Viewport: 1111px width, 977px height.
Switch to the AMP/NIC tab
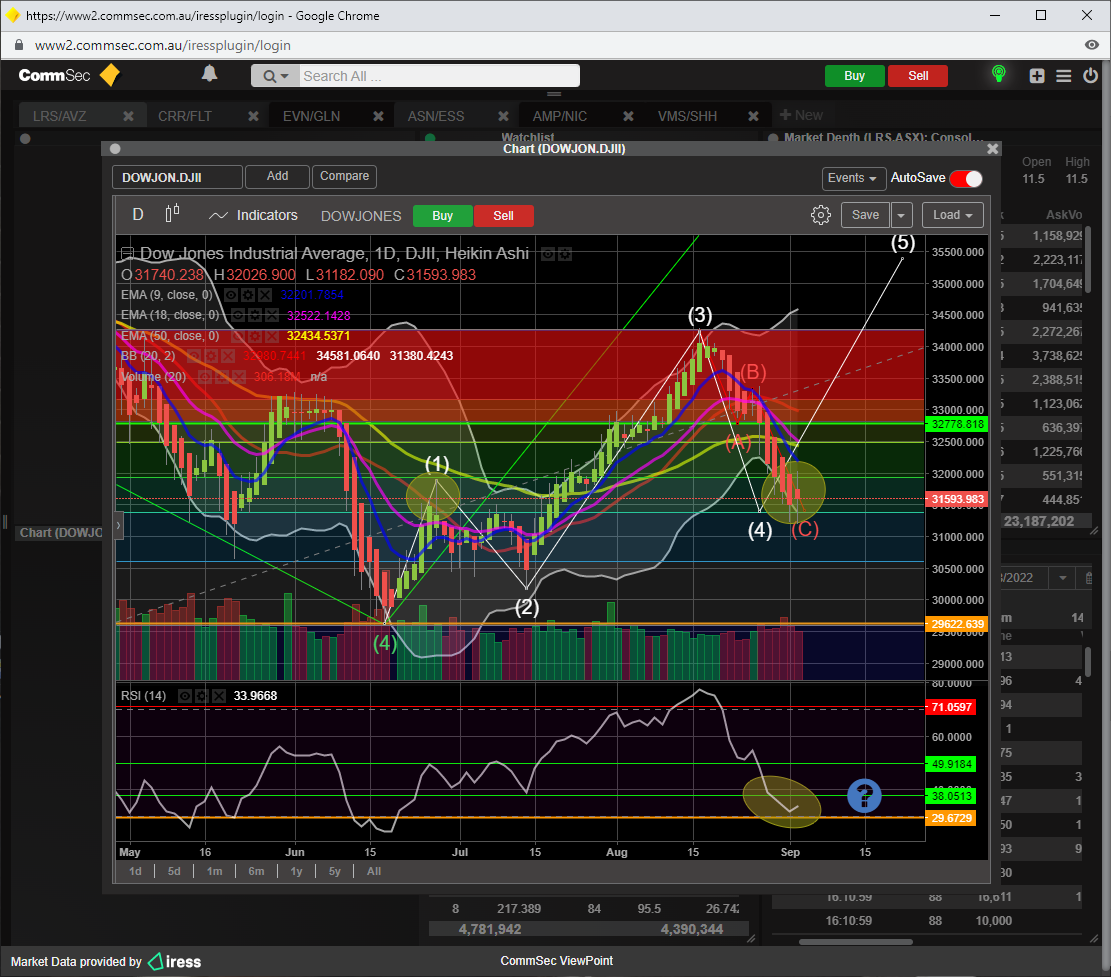tap(560, 116)
